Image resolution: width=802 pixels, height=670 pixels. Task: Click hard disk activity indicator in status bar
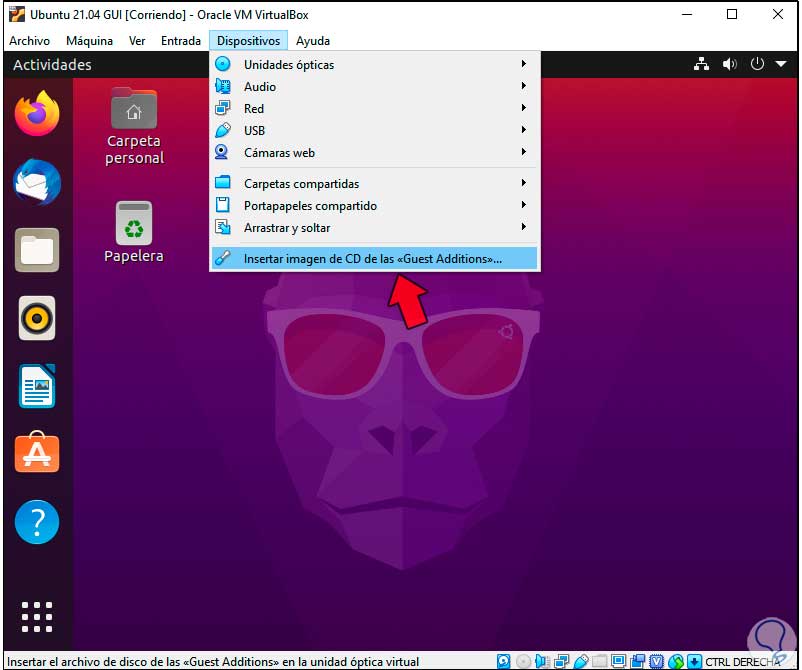tap(504, 661)
